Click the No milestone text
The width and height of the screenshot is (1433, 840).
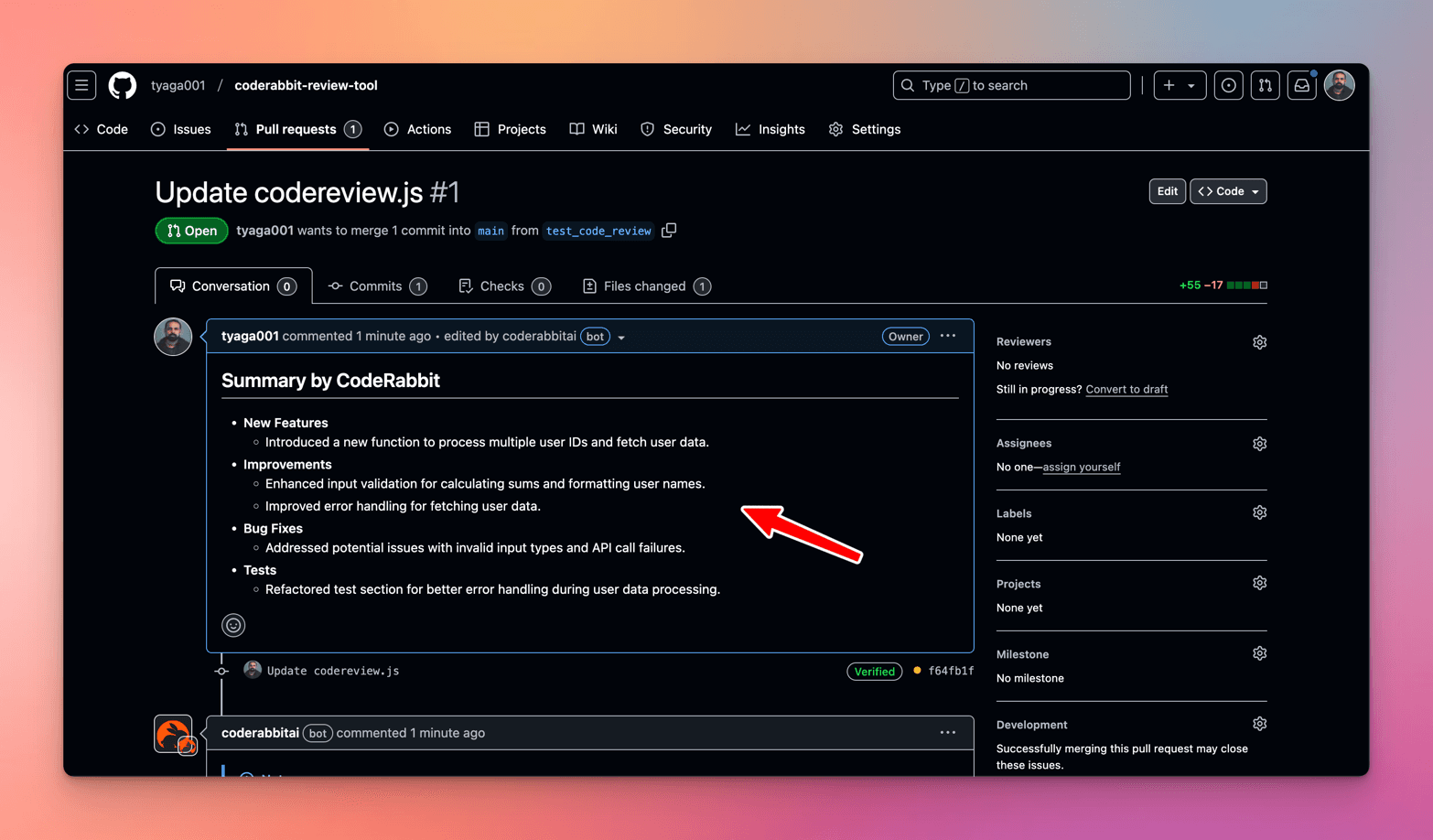(1030, 678)
